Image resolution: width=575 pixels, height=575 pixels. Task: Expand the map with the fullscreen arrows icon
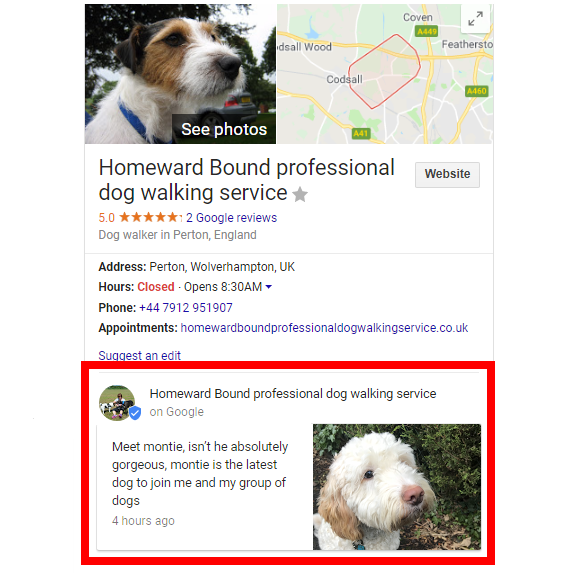476,19
